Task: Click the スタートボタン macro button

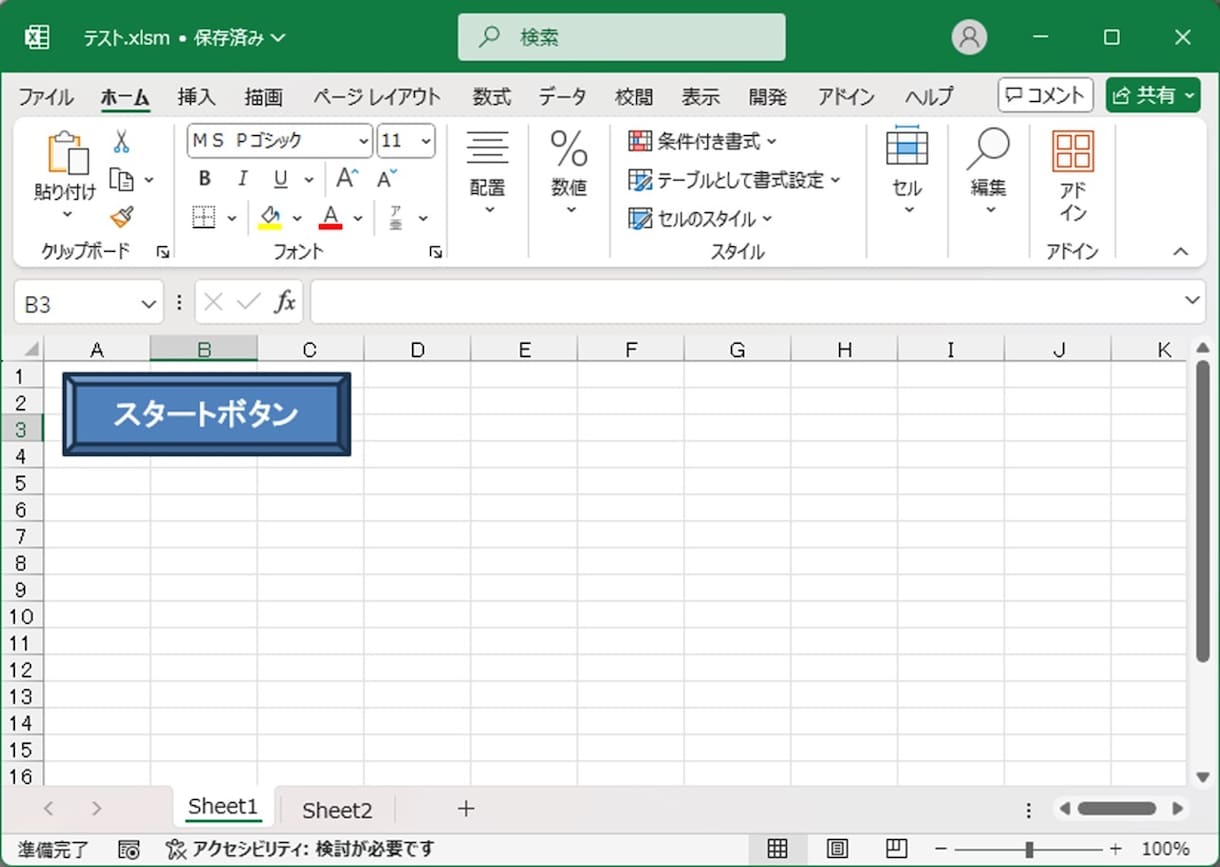Action: [206, 414]
